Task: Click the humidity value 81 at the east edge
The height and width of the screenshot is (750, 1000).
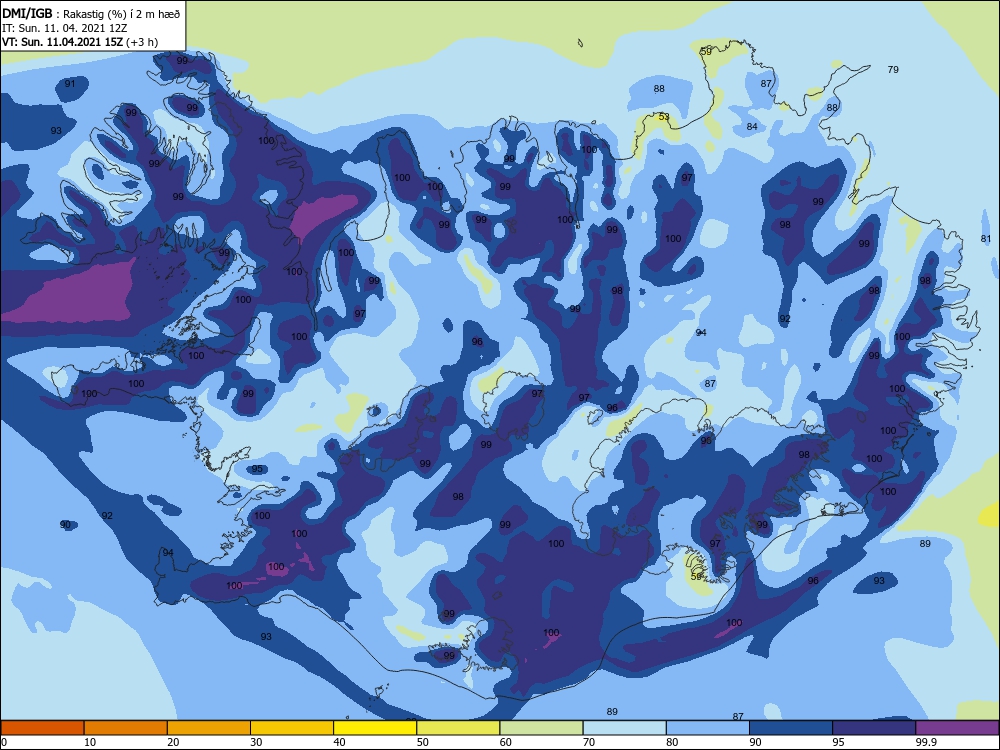Action: coord(986,239)
